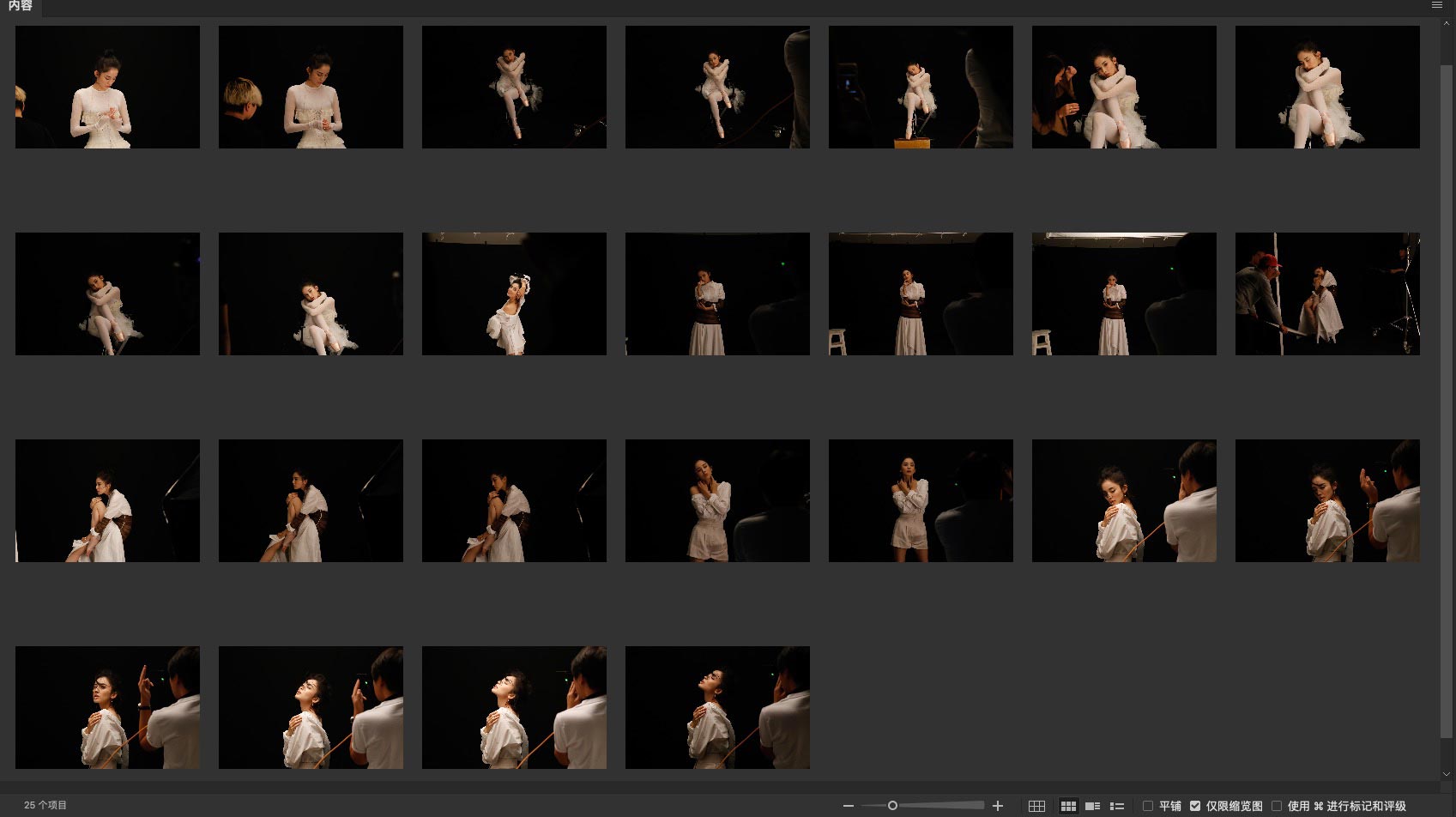
Task: Click the minus icon to shrink thumbnails
Action: click(848, 806)
